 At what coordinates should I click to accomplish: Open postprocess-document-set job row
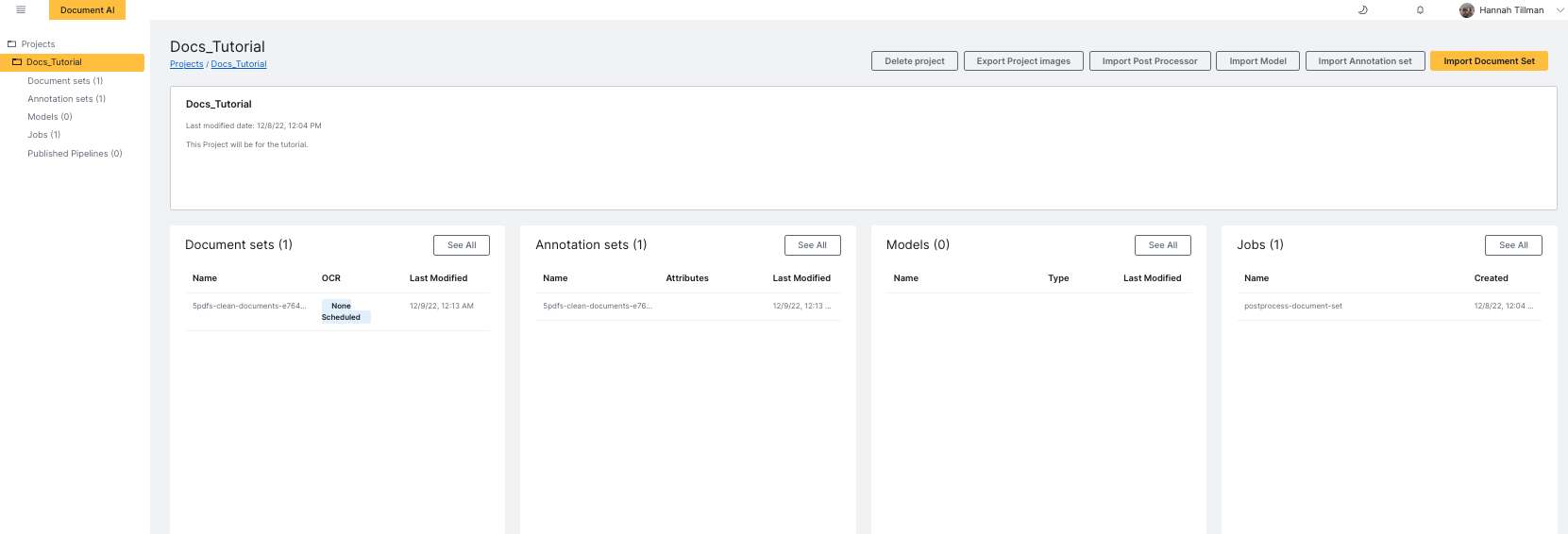(x=1390, y=307)
